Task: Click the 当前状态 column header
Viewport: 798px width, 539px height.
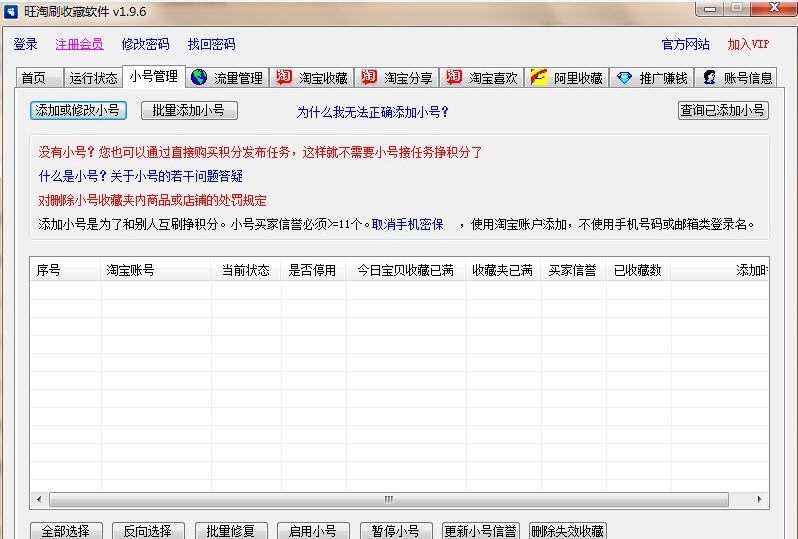Action: pos(246,270)
